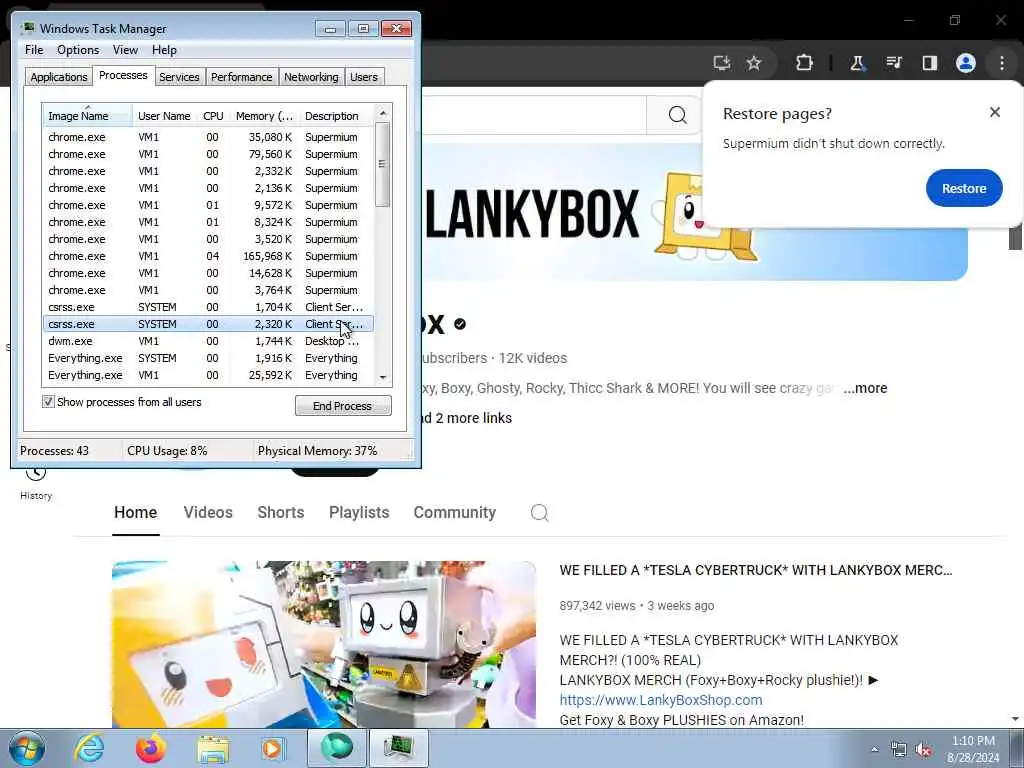The height and width of the screenshot is (768, 1024).
Task: Select chrome.exe row using 79,560 K
Action: pos(208,154)
